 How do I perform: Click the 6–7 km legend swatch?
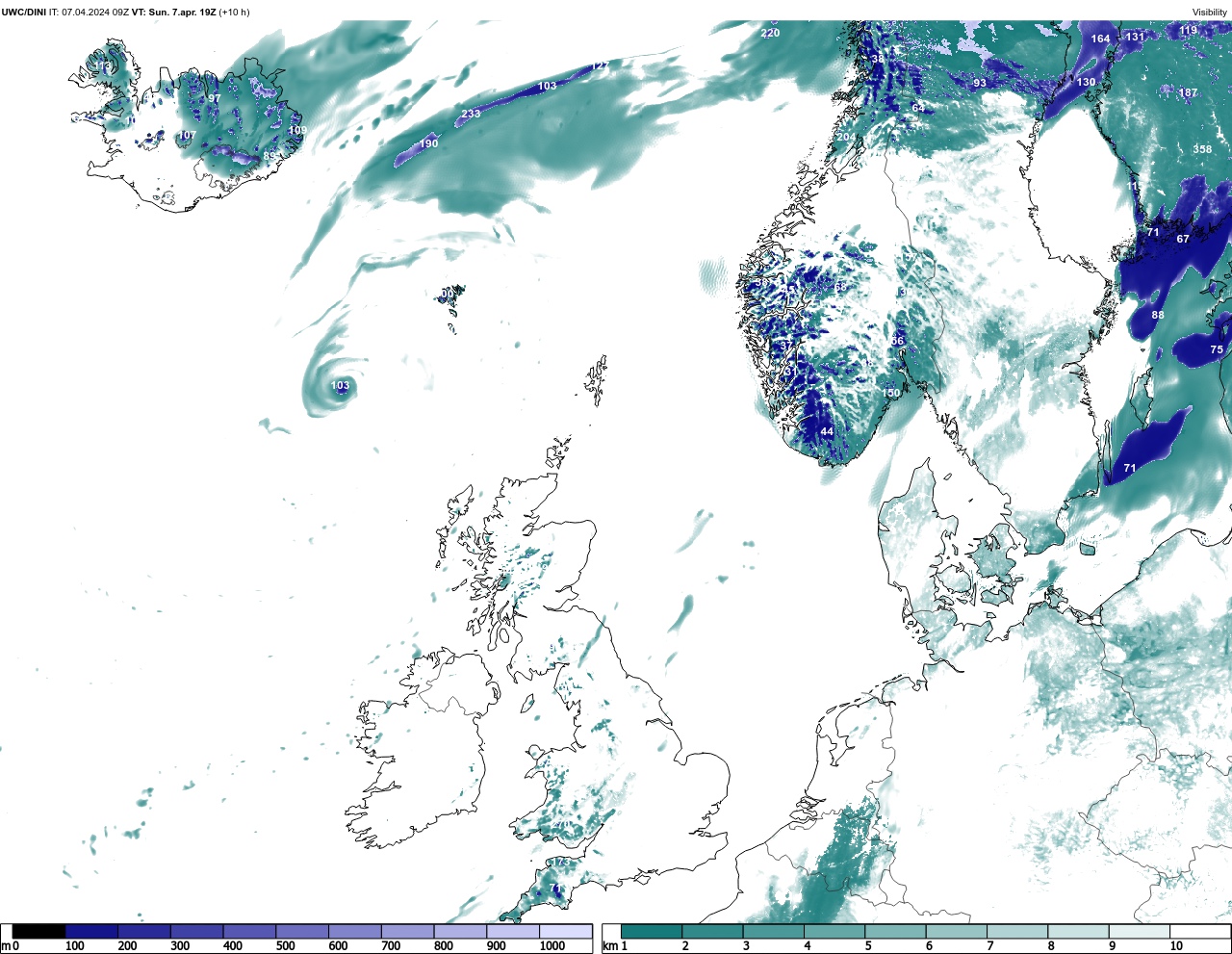pos(957,931)
